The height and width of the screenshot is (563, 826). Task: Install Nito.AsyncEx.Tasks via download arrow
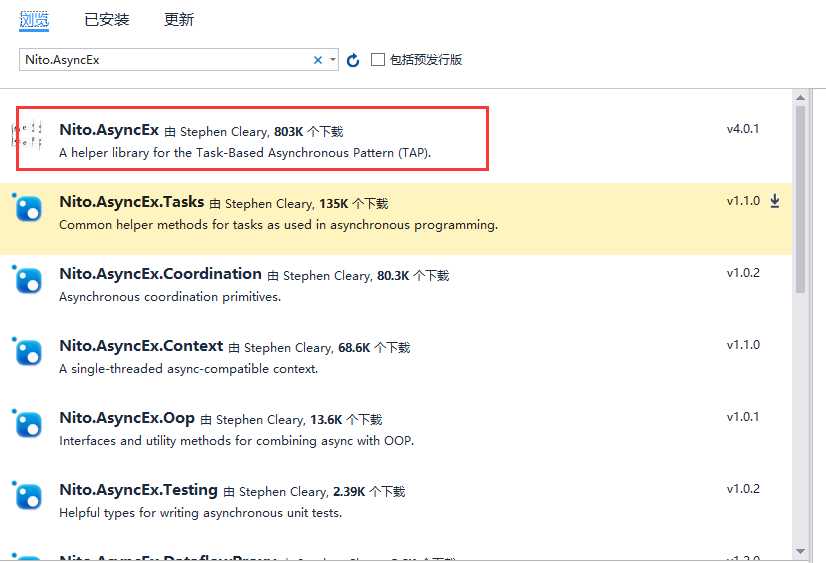pyautogui.click(x=775, y=201)
